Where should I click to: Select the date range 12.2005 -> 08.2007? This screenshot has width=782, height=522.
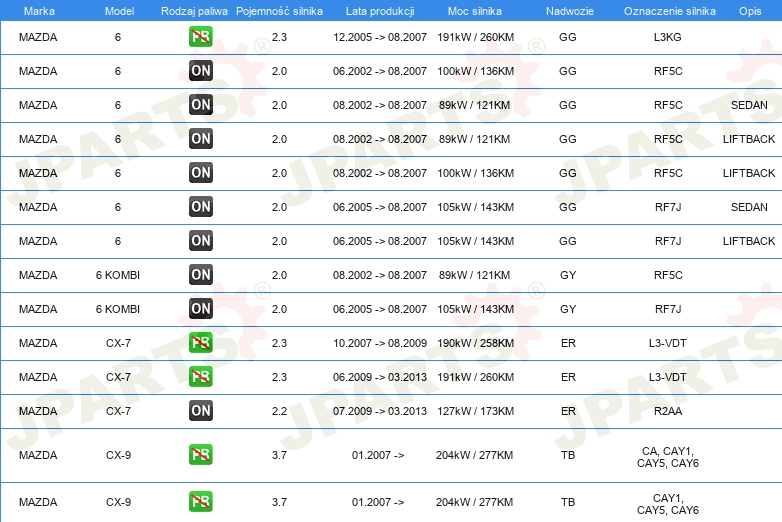click(380, 37)
